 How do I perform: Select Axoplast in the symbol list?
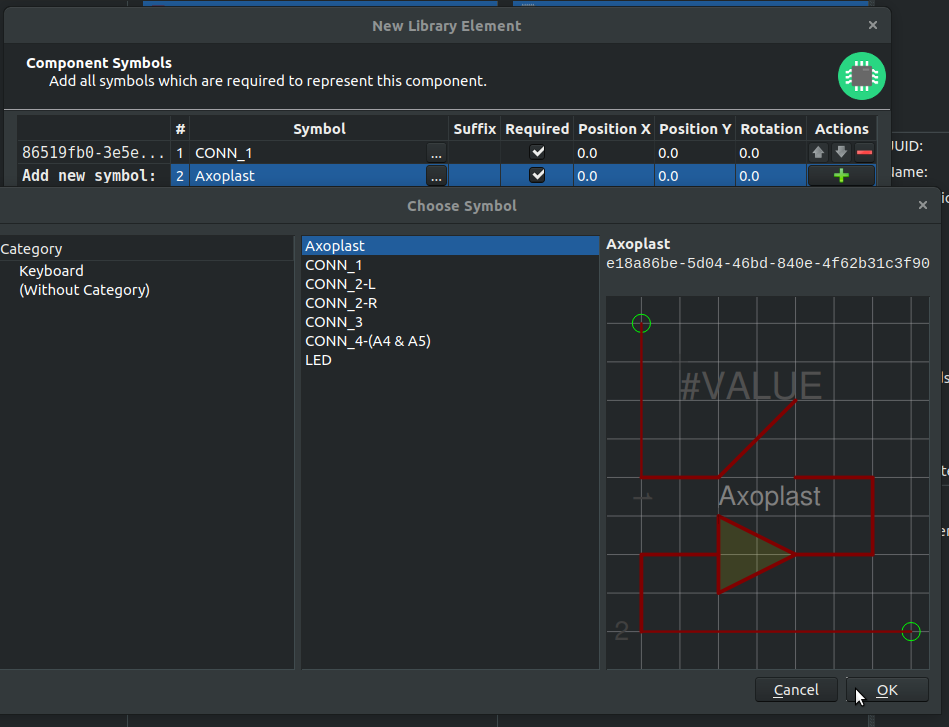click(x=450, y=246)
